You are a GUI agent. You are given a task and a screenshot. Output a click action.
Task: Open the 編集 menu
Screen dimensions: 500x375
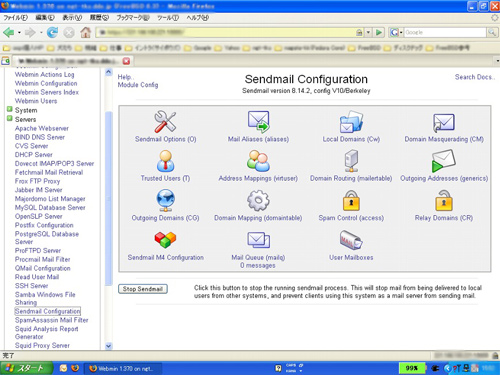coord(45,18)
